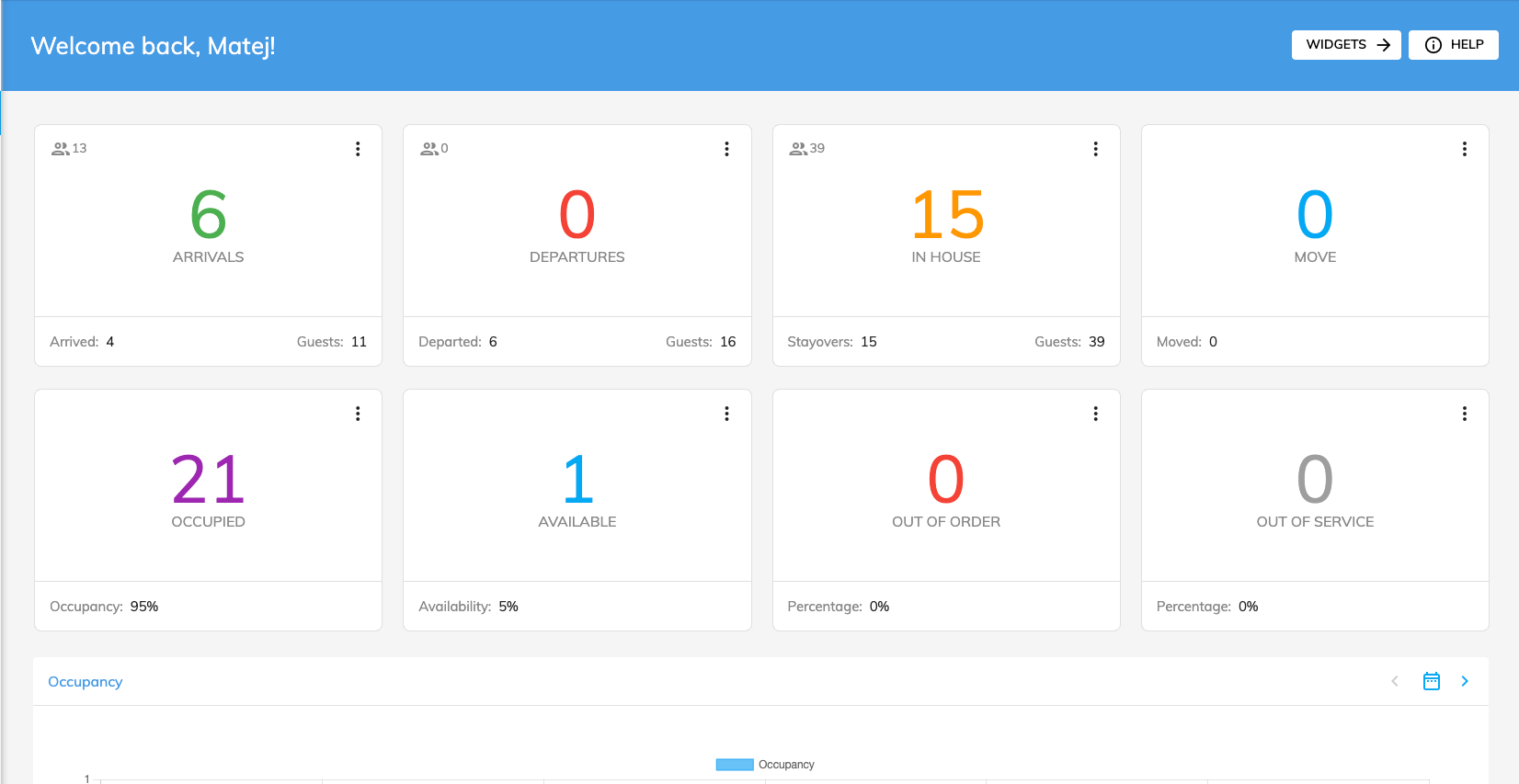Click the guests icon on In House card
The height and width of the screenshot is (784, 1519).
[798, 149]
